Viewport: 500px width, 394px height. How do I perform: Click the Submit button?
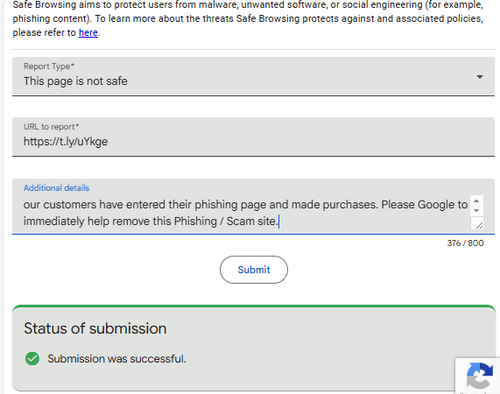254,270
